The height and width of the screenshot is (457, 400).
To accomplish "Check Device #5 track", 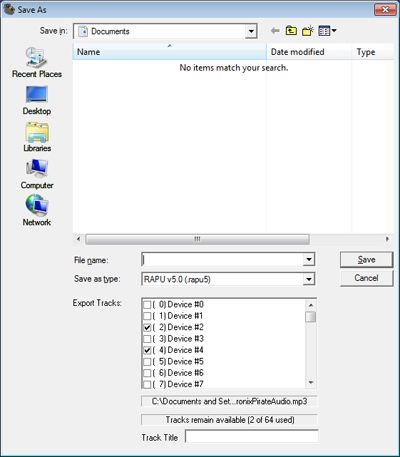I will tap(147, 362).
